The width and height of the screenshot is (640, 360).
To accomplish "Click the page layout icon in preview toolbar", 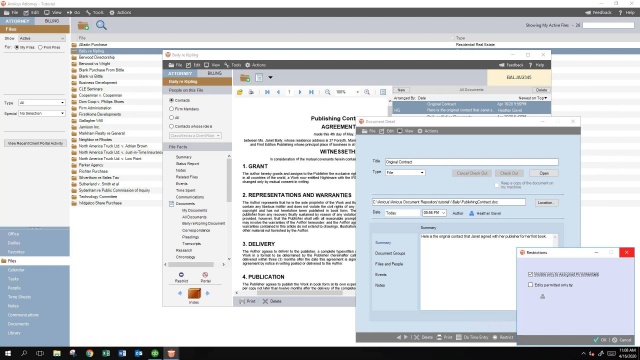I will click(x=383, y=92).
